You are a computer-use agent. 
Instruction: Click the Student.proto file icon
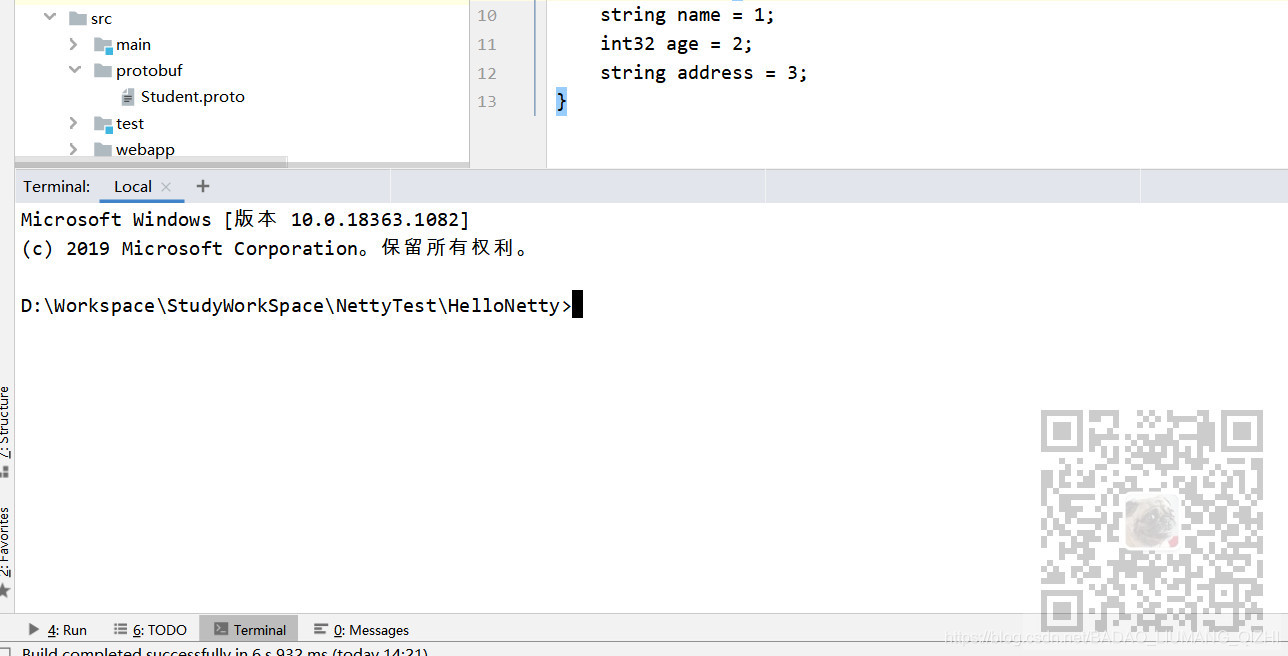pos(127,96)
